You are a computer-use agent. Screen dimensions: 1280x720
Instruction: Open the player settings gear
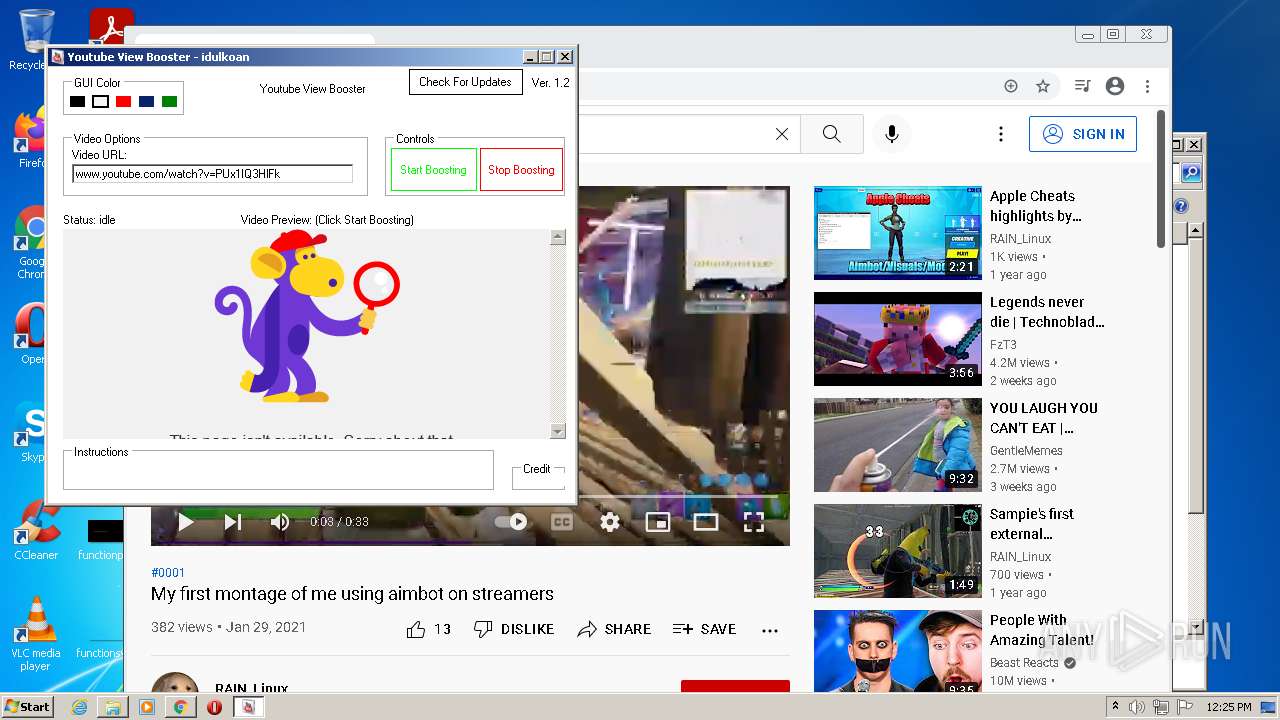[610, 521]
